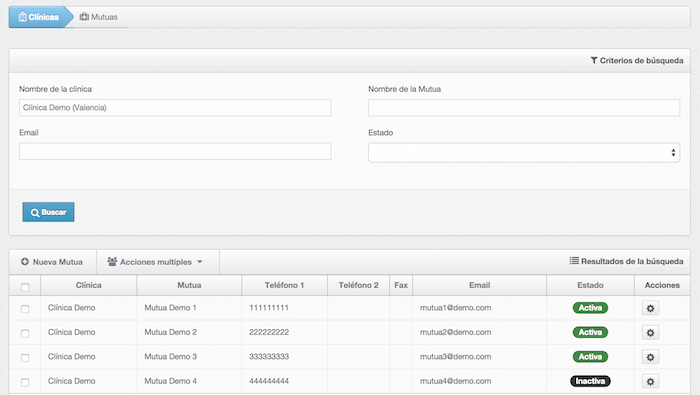Click the Clínica column header
This screenshot has width=700, height=395.
click(x=88, y=285)
